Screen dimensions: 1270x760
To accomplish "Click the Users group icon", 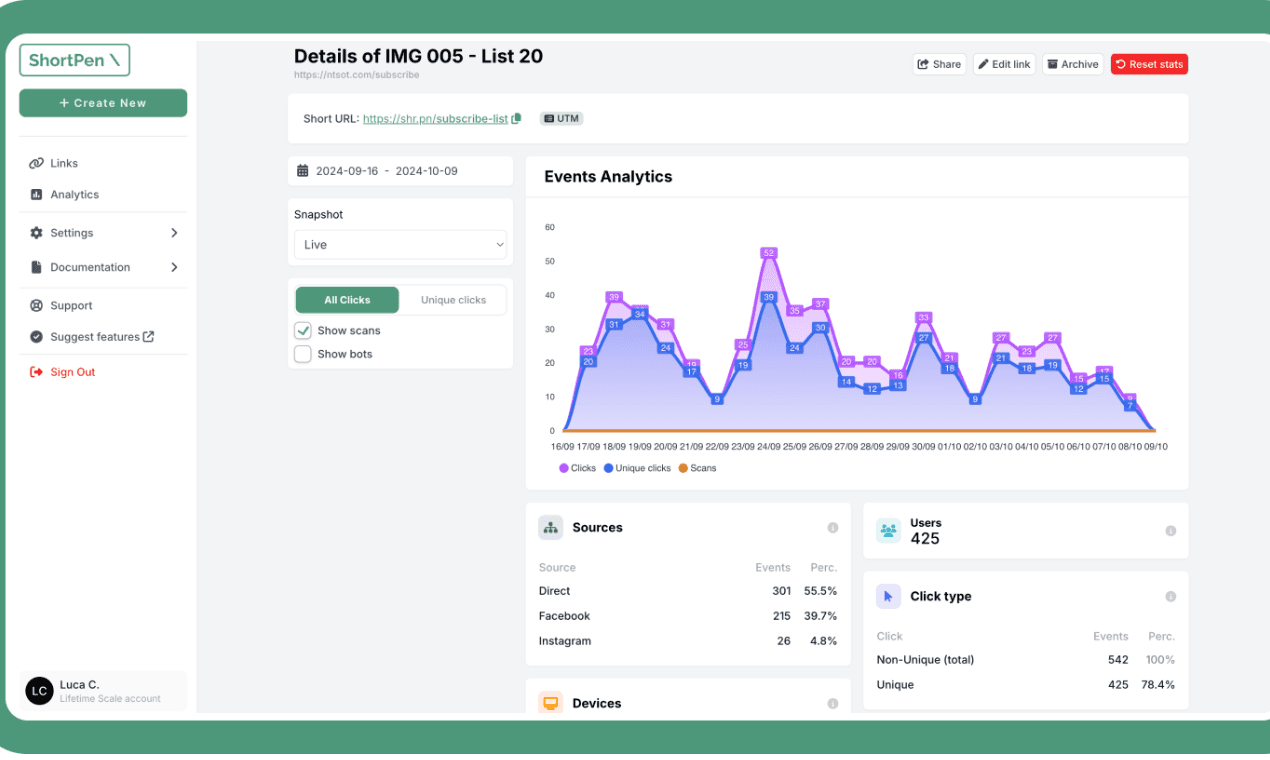I will [888, 531].
